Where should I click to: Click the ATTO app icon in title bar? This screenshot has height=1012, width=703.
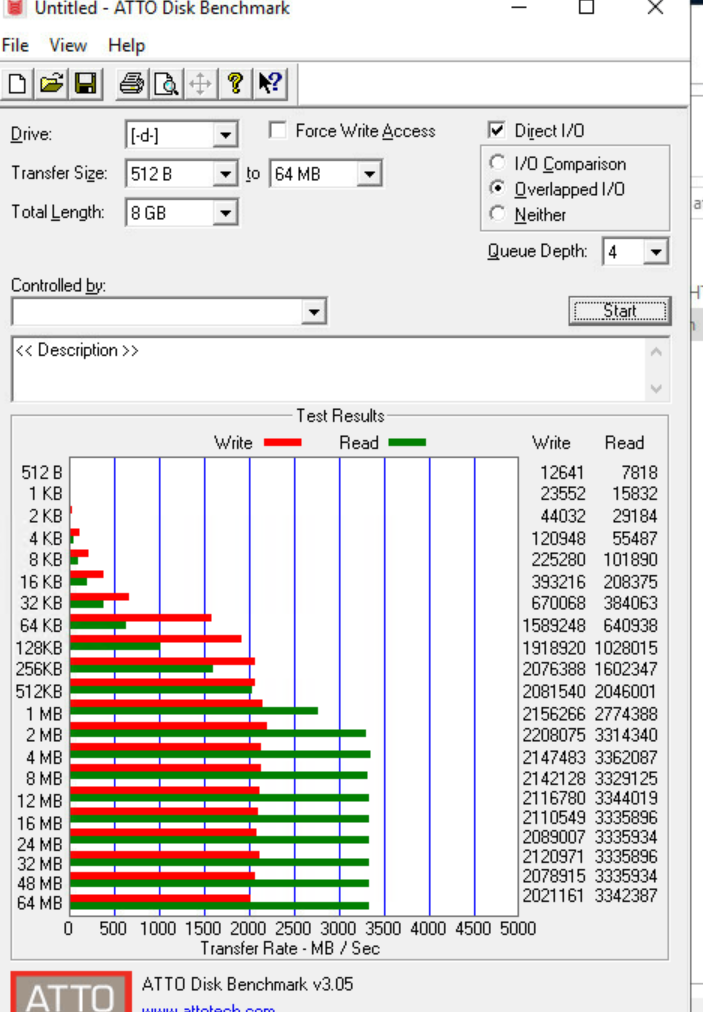[14, 8]
